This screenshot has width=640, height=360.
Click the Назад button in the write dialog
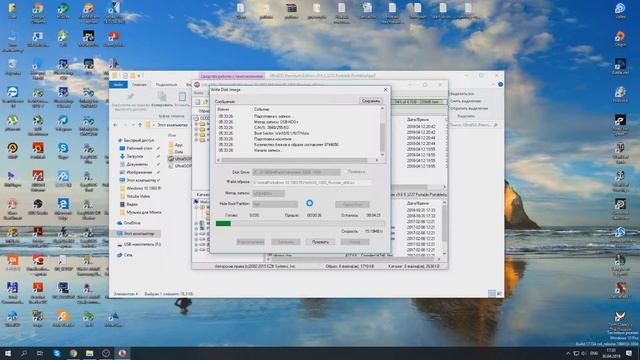[x=355, y=242]
